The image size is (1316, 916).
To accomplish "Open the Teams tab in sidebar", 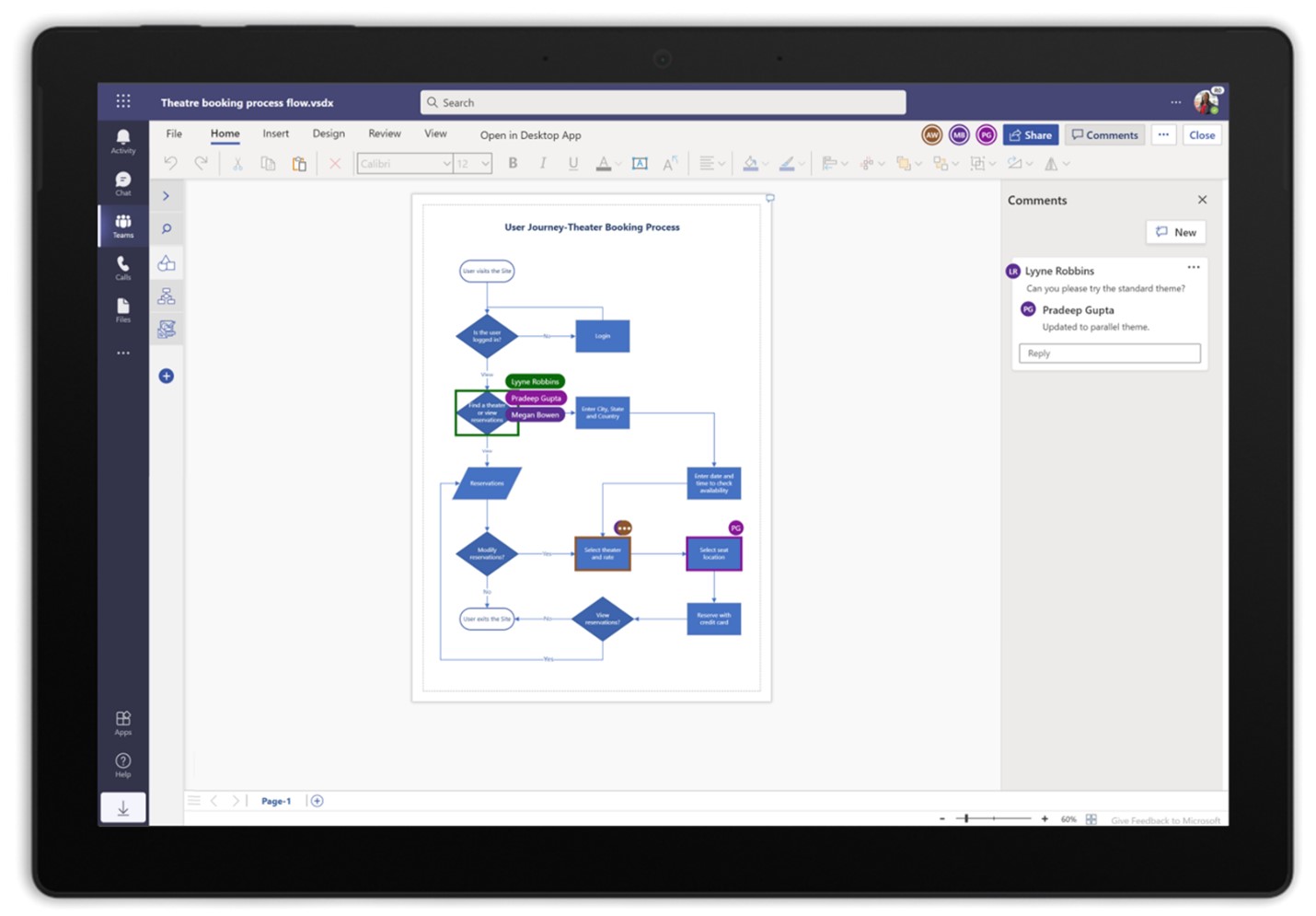I will coord(122,226).
